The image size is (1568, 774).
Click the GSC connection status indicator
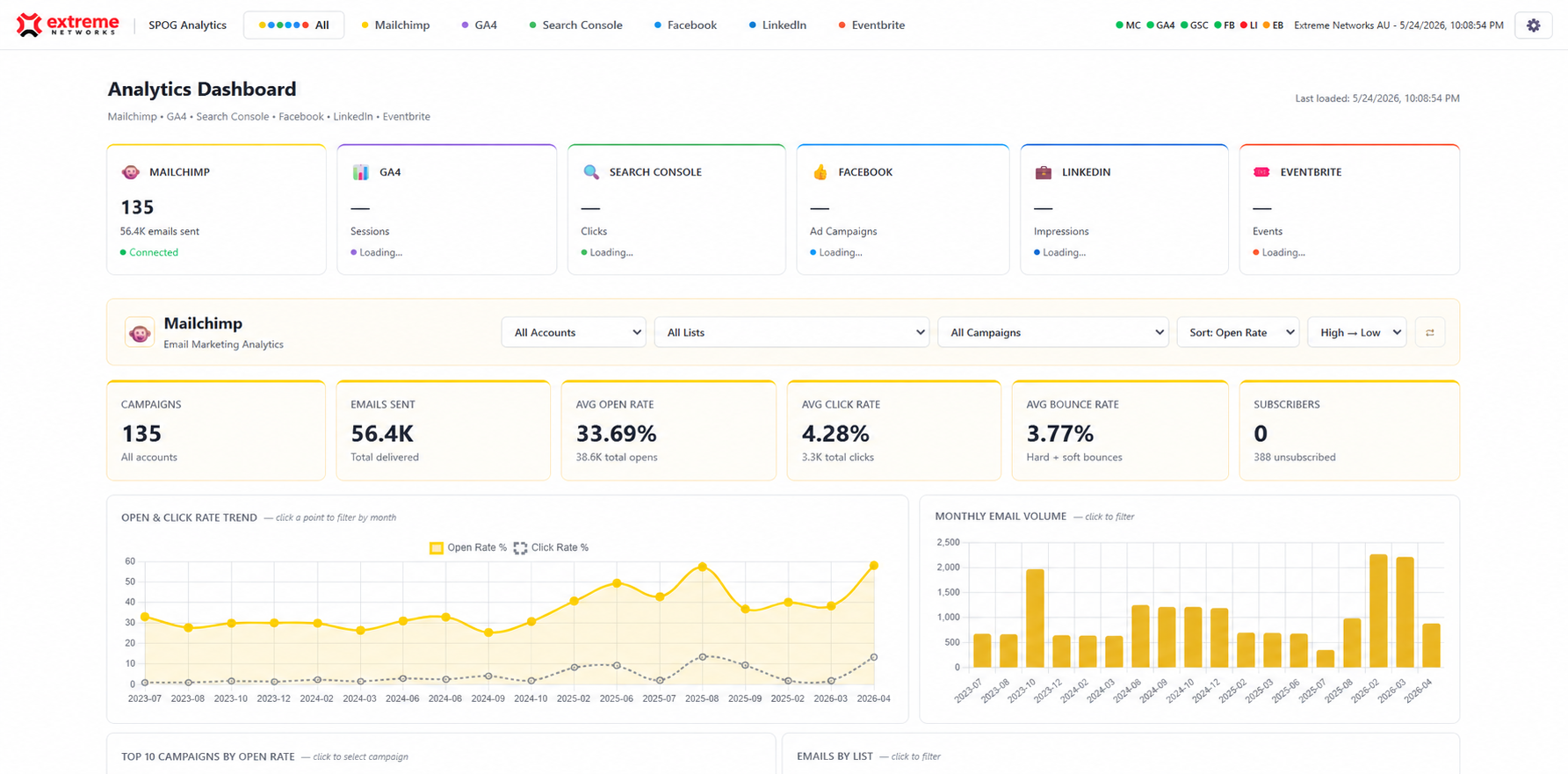click(x=1195, y=25)
